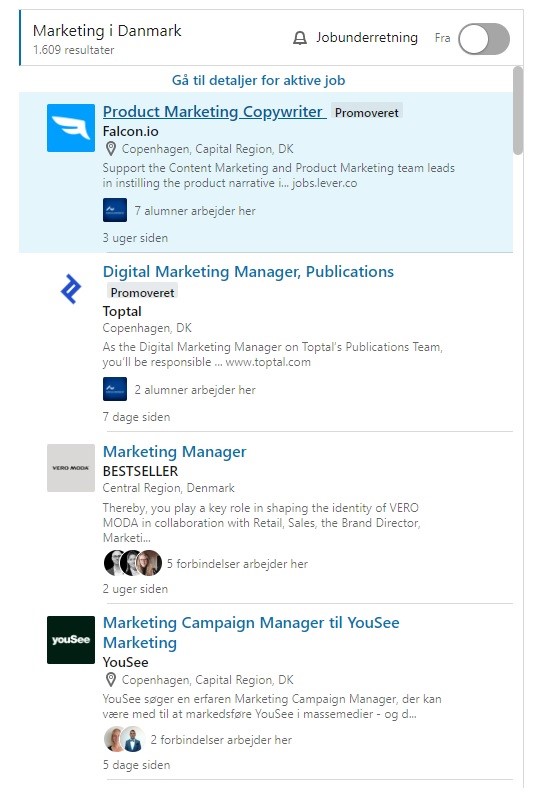Click the VERO MODA logo thumbnail
Image resolution: width=545 pixels, height=805 pixels.
tap(71, 468)
